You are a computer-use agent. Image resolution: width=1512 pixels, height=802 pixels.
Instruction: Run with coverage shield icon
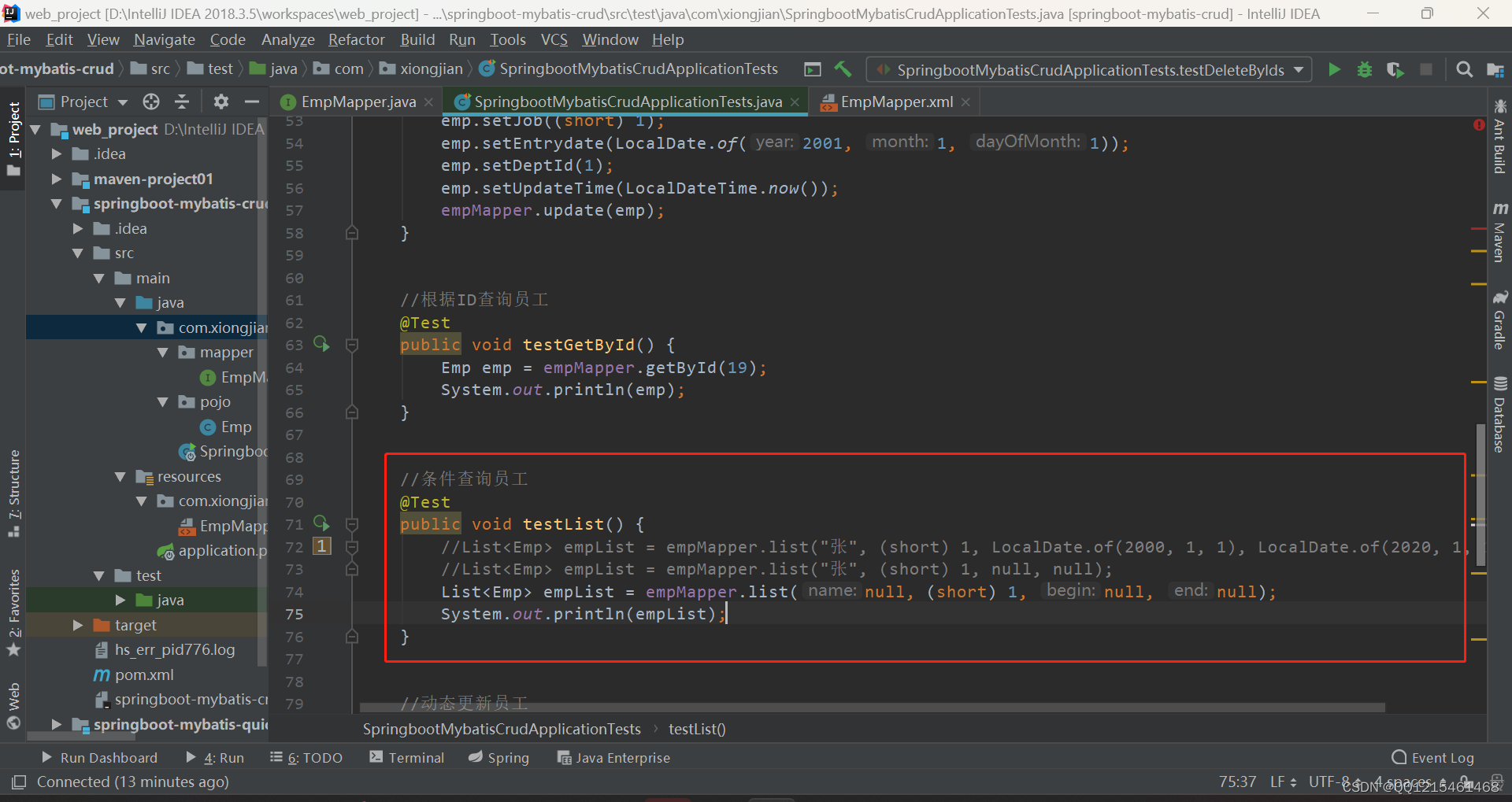pos(1395,69)
